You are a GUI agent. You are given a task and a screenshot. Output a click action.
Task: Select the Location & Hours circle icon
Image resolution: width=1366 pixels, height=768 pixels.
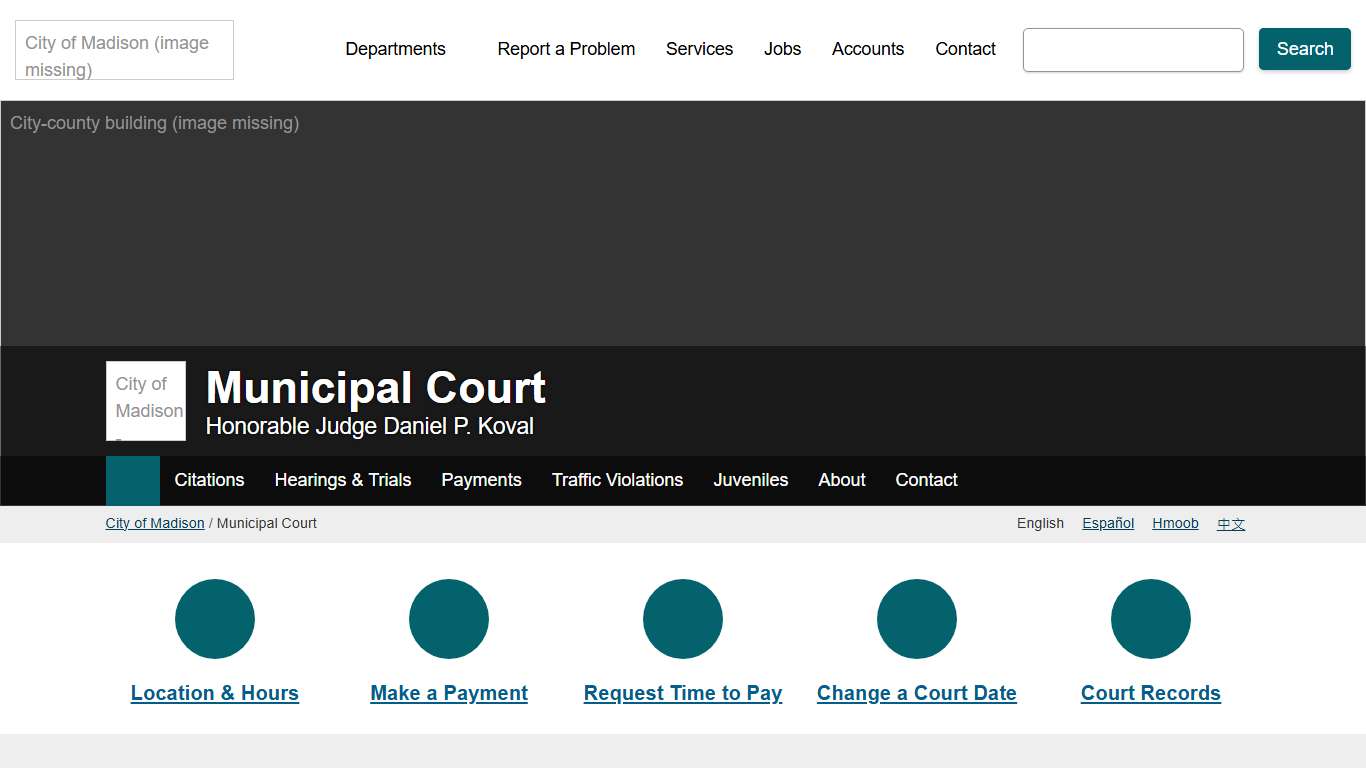[214, 618]
